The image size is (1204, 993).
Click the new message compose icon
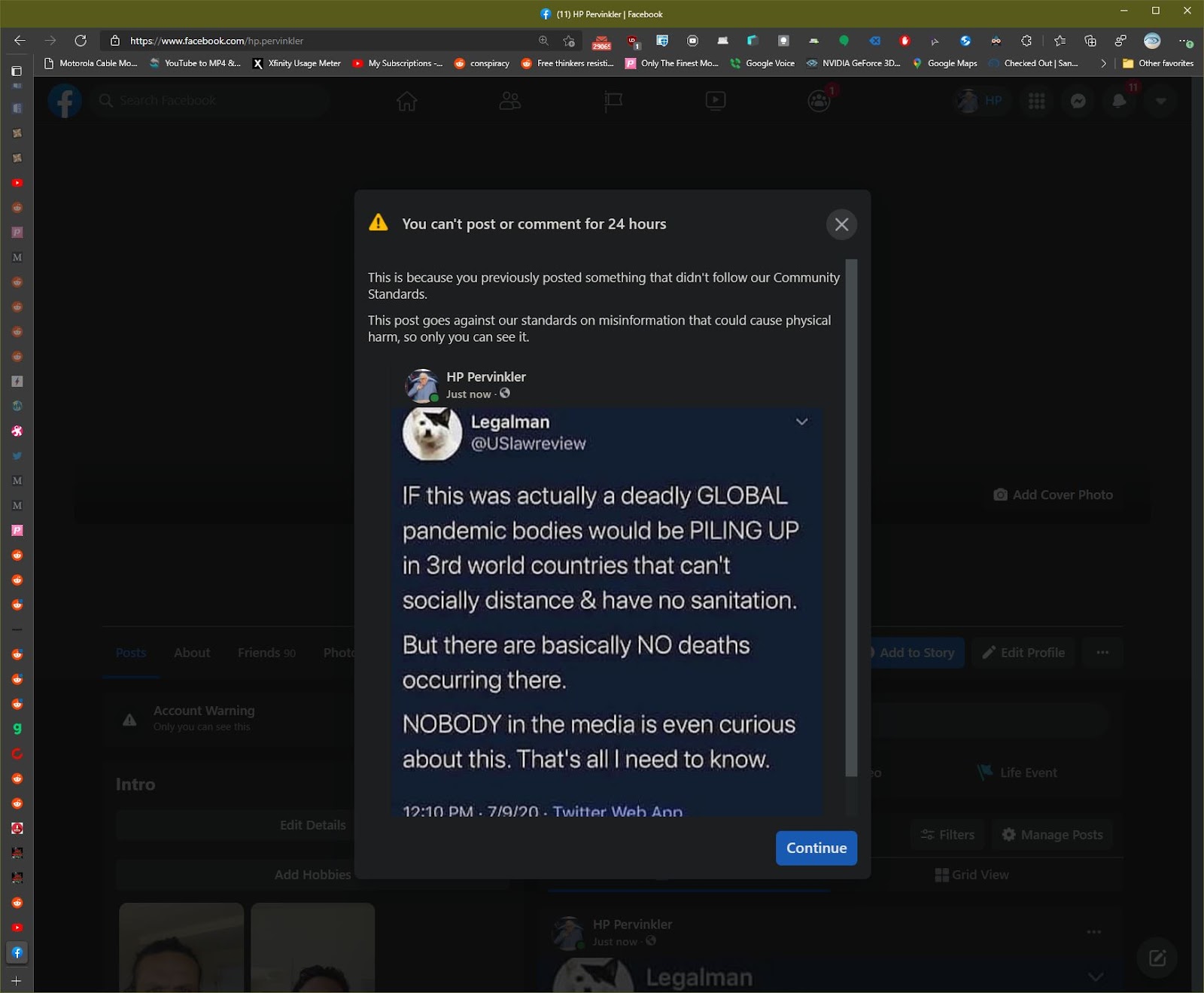click(x=1157, y=958)
